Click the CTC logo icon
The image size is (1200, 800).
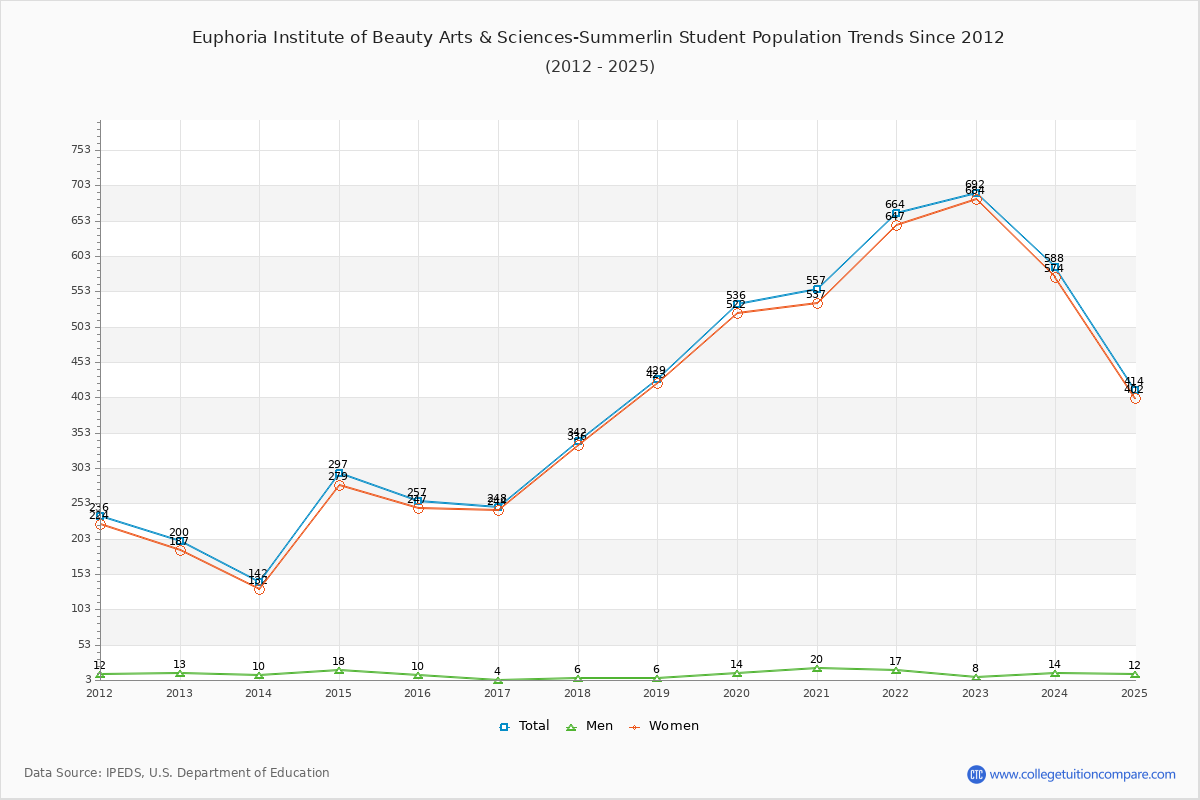(976, 774)
